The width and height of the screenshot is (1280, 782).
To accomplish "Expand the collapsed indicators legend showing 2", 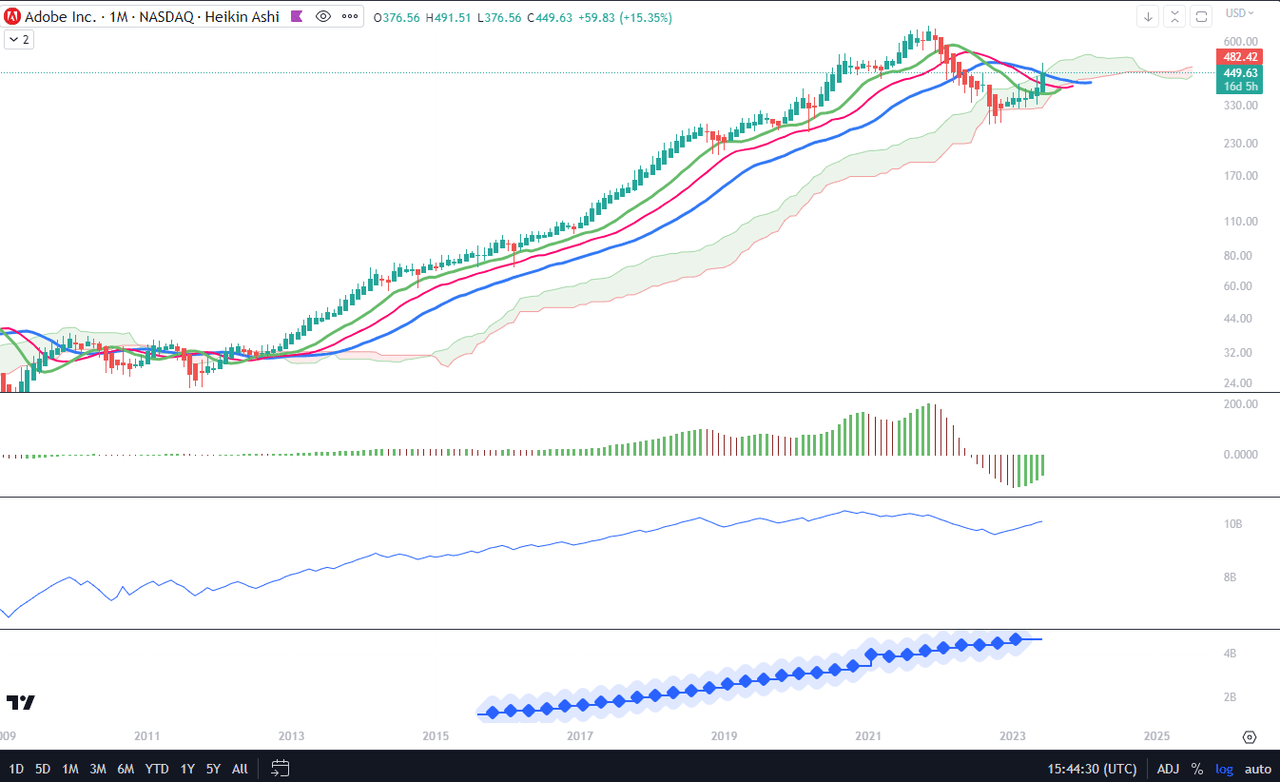I will point(19,39).
